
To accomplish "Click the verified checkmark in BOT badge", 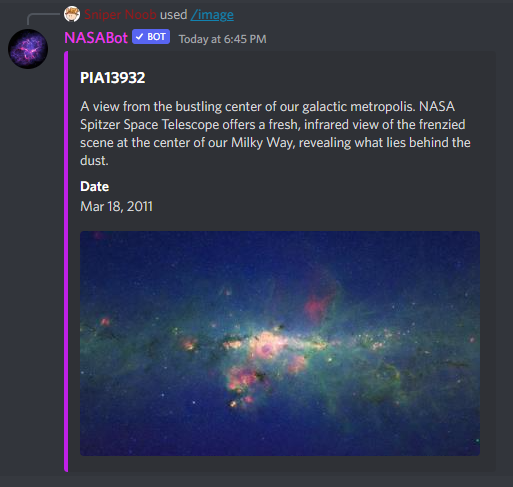I will (x=139, y=37).
